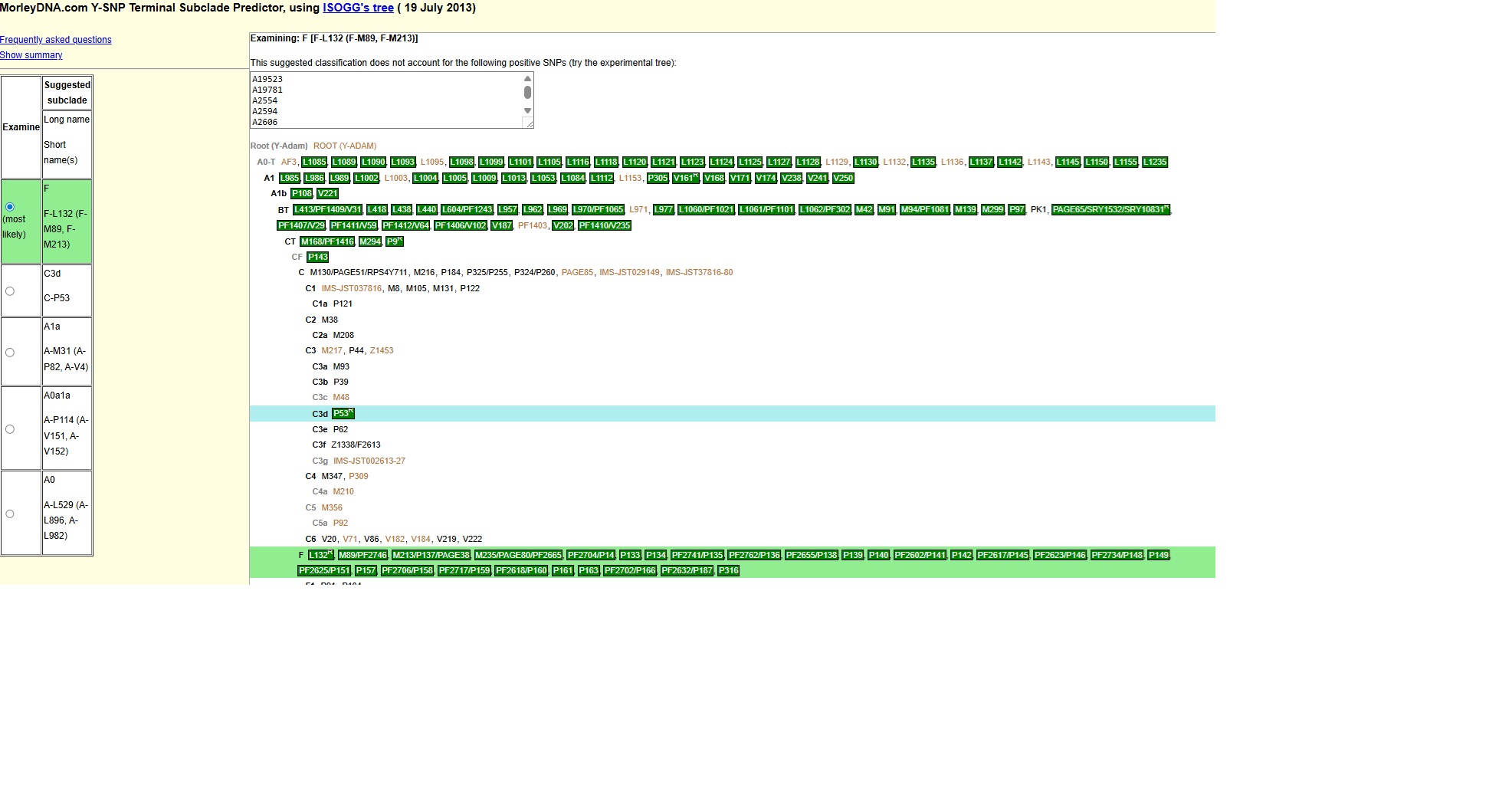Open the Frequently asked questions link

[56, 40]
